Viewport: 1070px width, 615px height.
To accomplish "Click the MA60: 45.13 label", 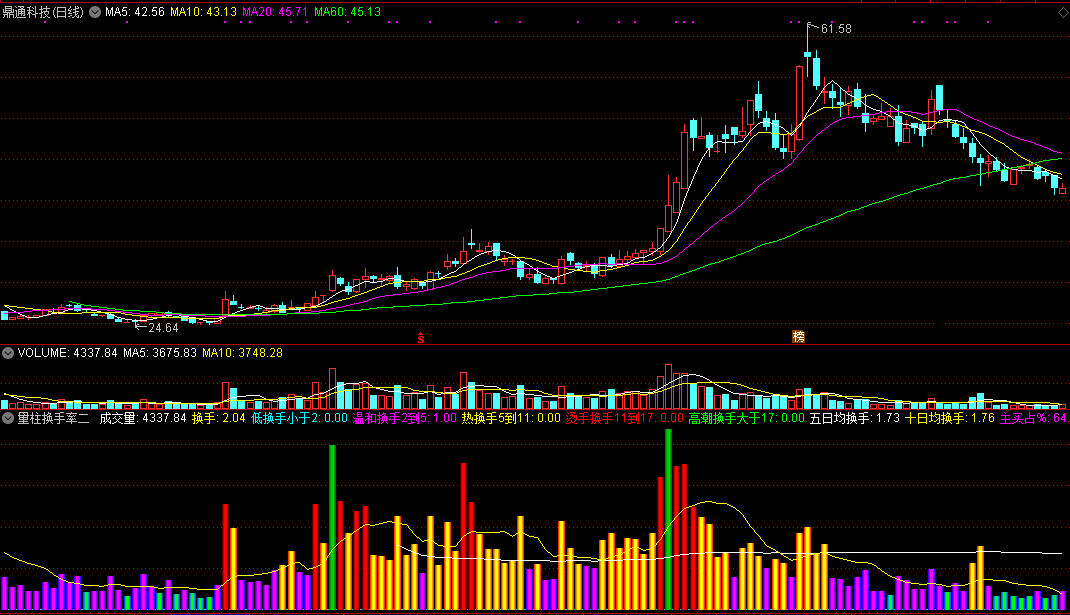I will (x=347, y=12).
